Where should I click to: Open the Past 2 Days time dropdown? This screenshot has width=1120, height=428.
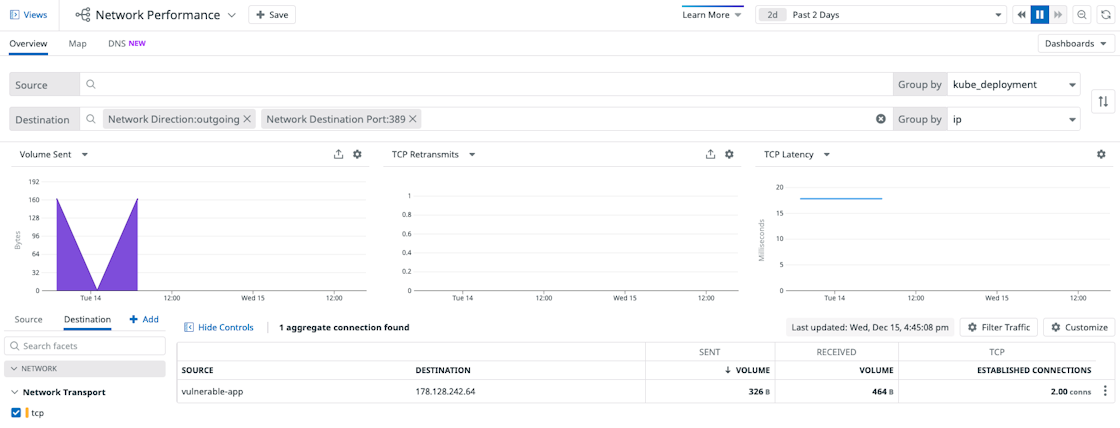click(895, 15)
